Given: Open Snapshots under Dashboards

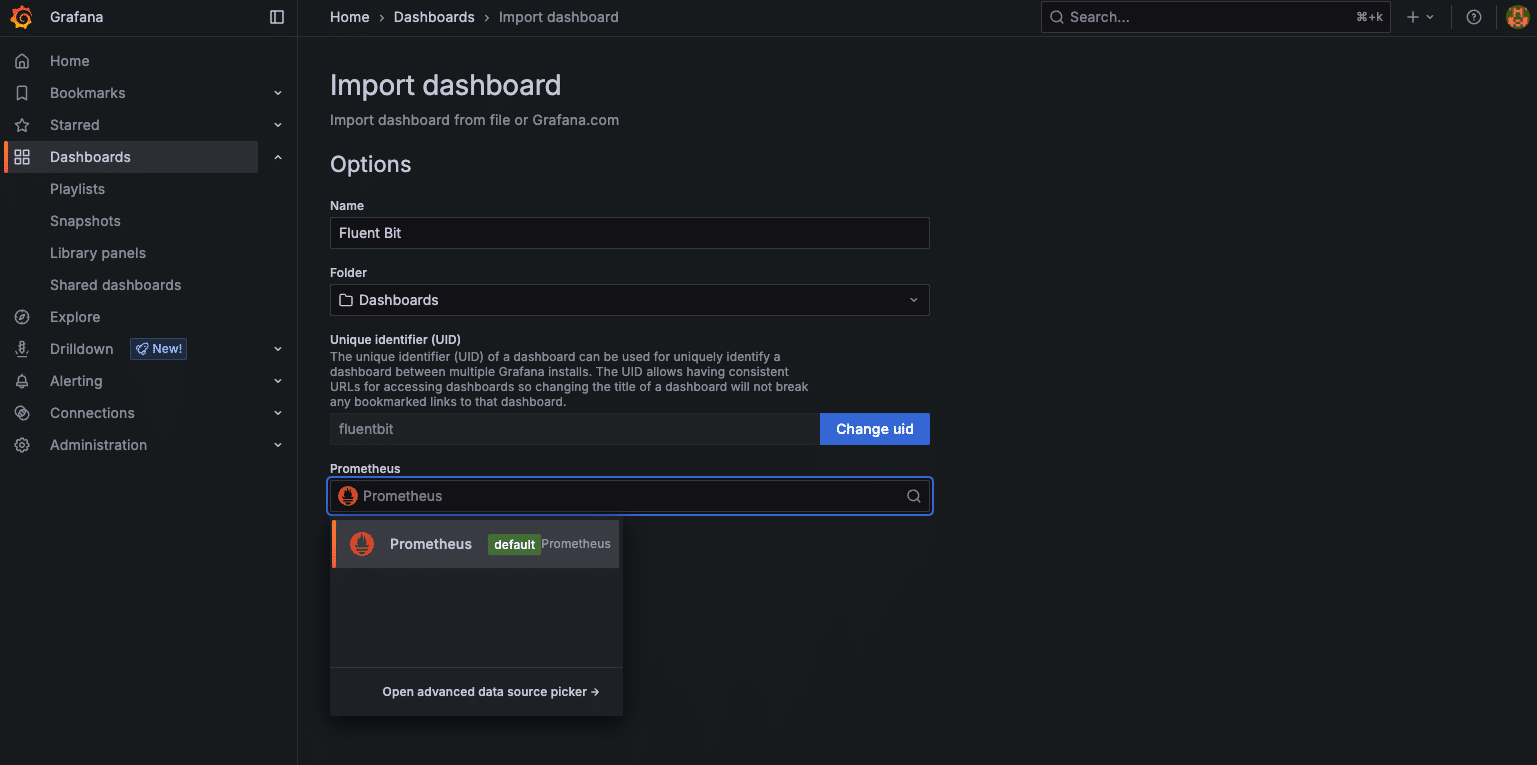Looking at the screenshot, I should point(85,221).
